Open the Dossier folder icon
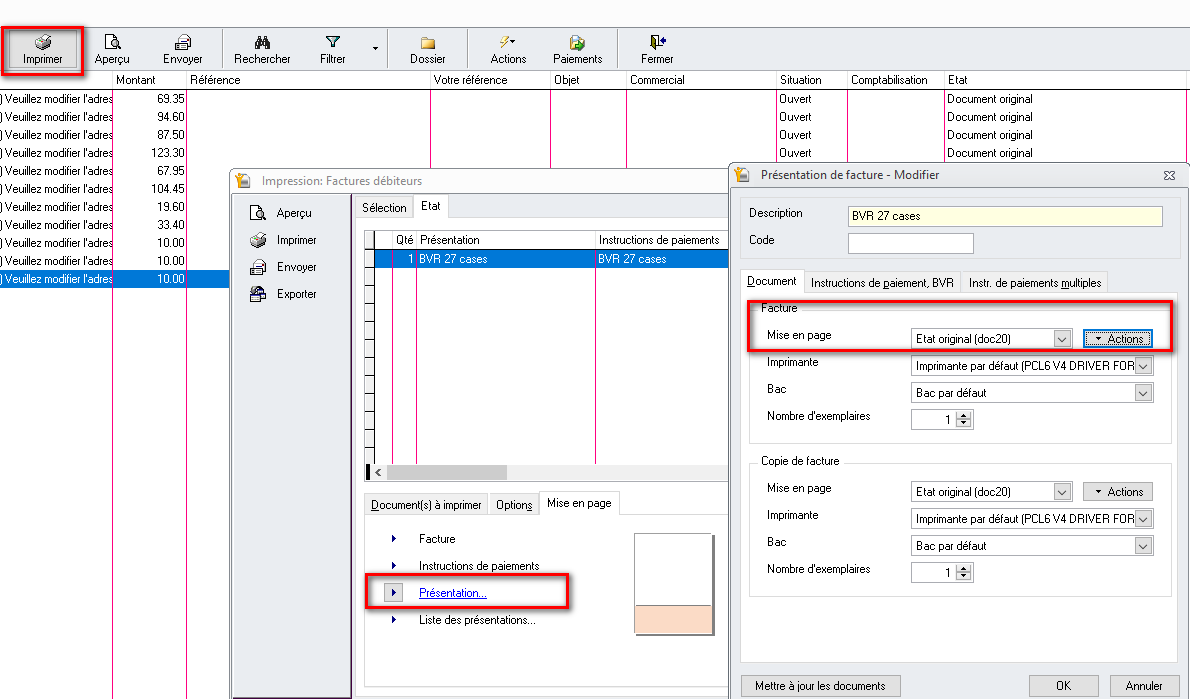 428,43
